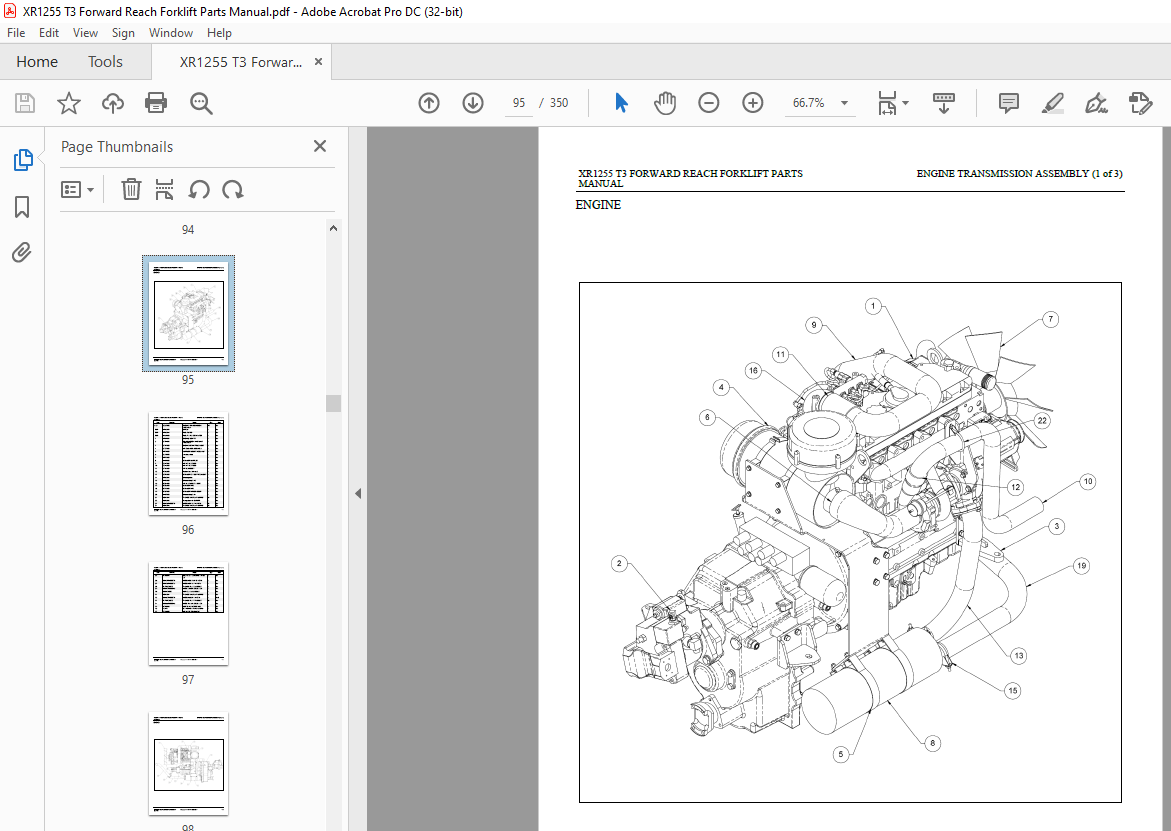Rotate page clockwise
The image size is (1171, 831).
pos(233,190)
